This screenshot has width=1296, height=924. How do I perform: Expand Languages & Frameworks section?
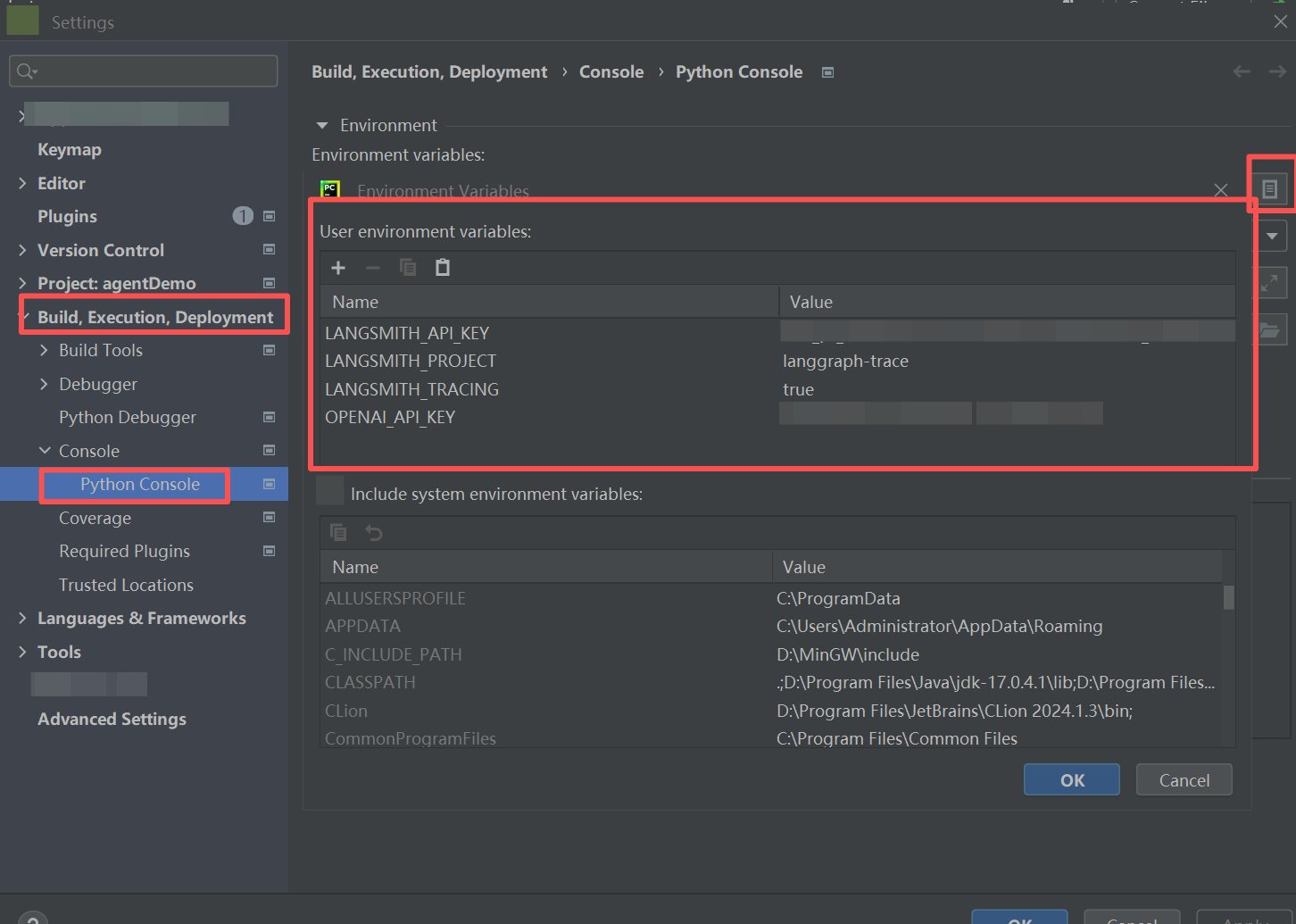(22, 618)
